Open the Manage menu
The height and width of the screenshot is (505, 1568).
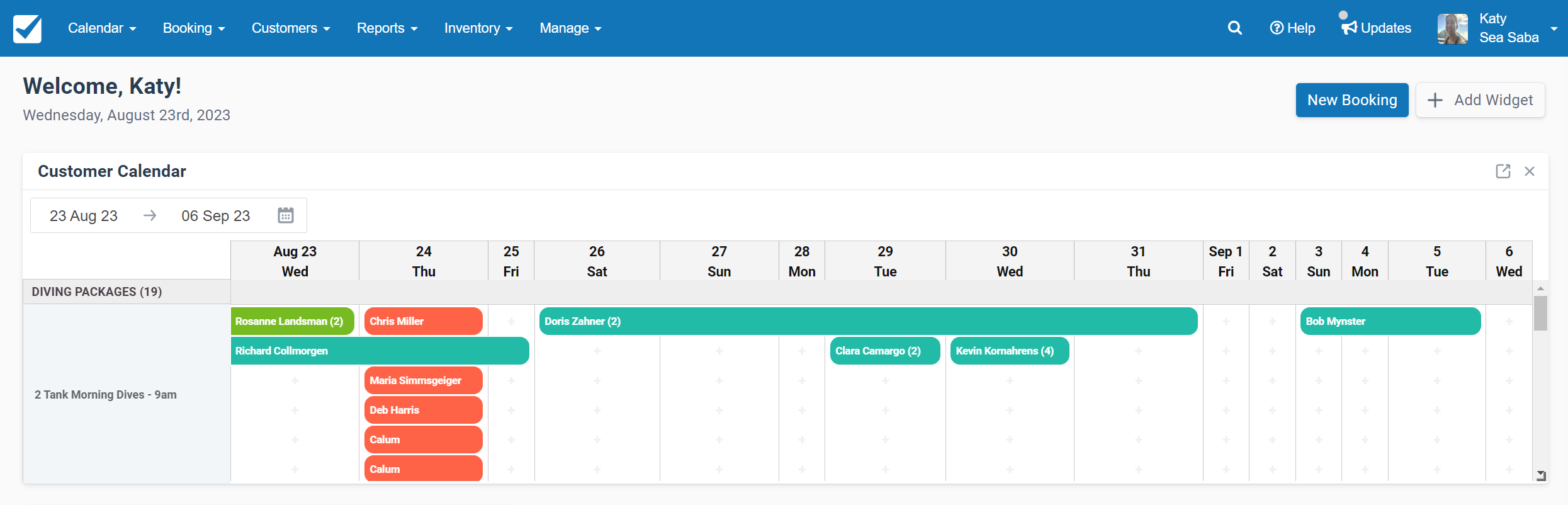pyautogui.click(x=570, y=28)
